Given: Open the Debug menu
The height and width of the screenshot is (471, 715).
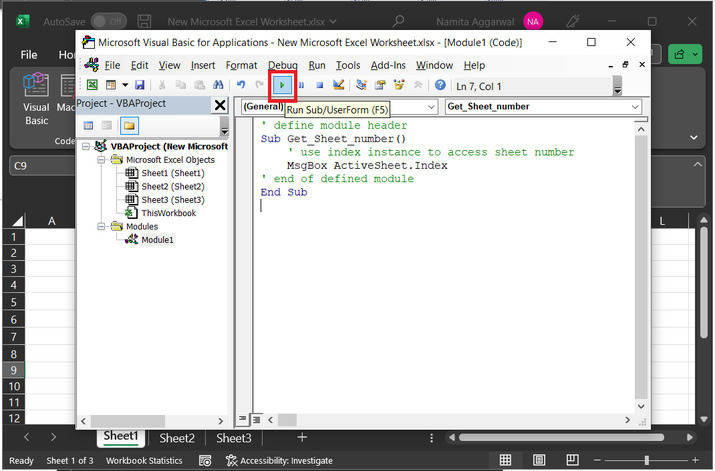Looking at the screenshot, I should (282, 65).
